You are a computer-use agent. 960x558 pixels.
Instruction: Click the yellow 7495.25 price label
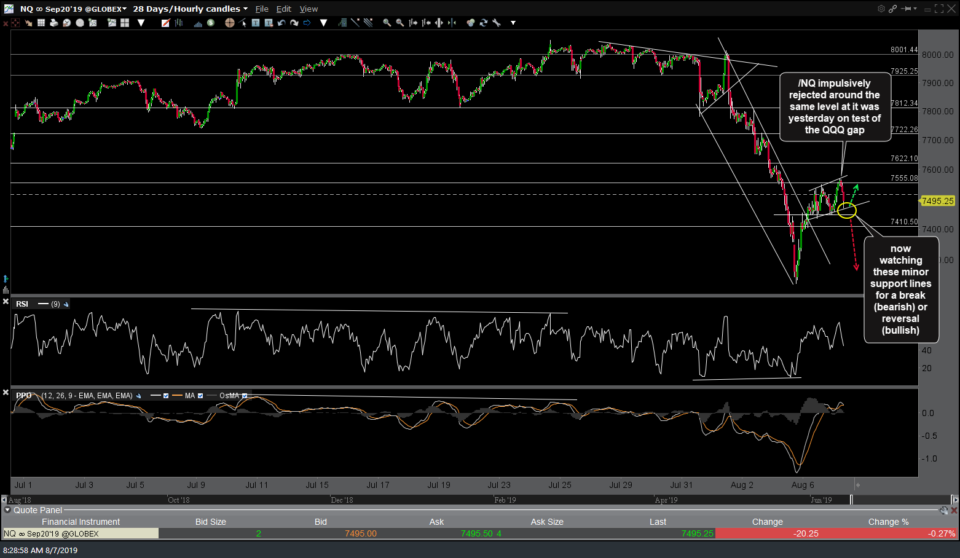[x=938, y=201]
